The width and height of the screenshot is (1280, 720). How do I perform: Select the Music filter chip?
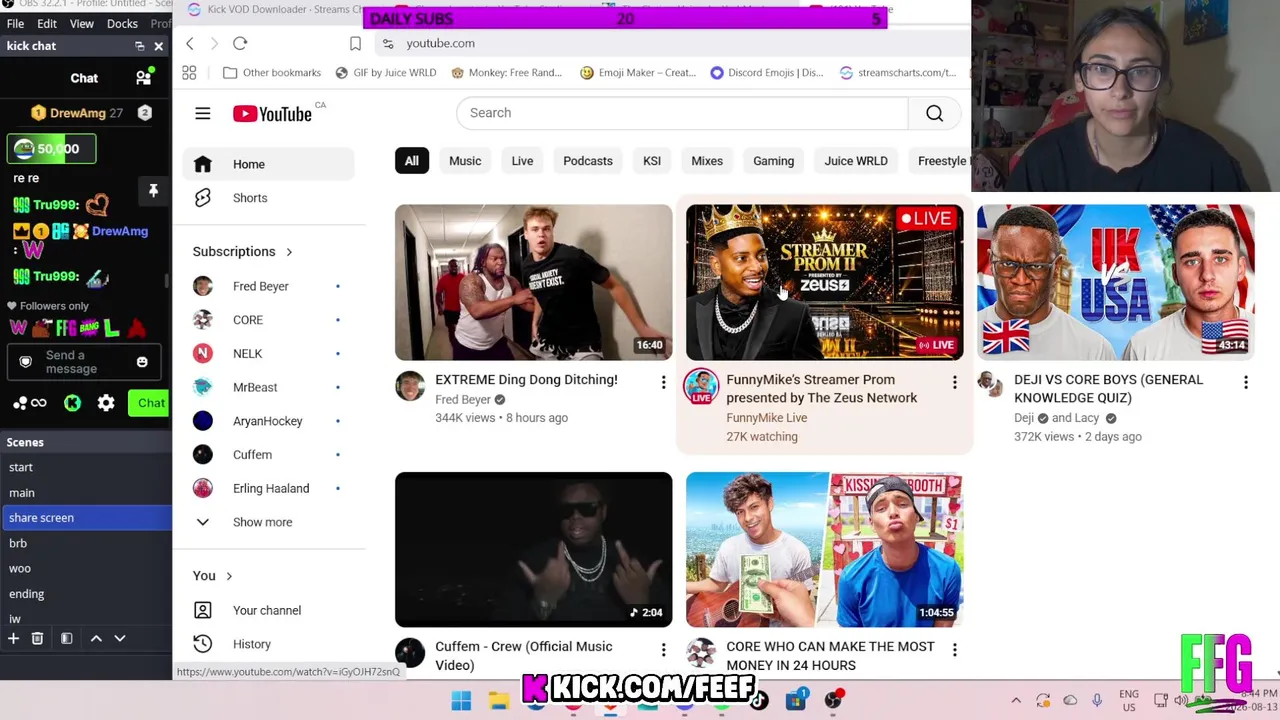[465, 161]
